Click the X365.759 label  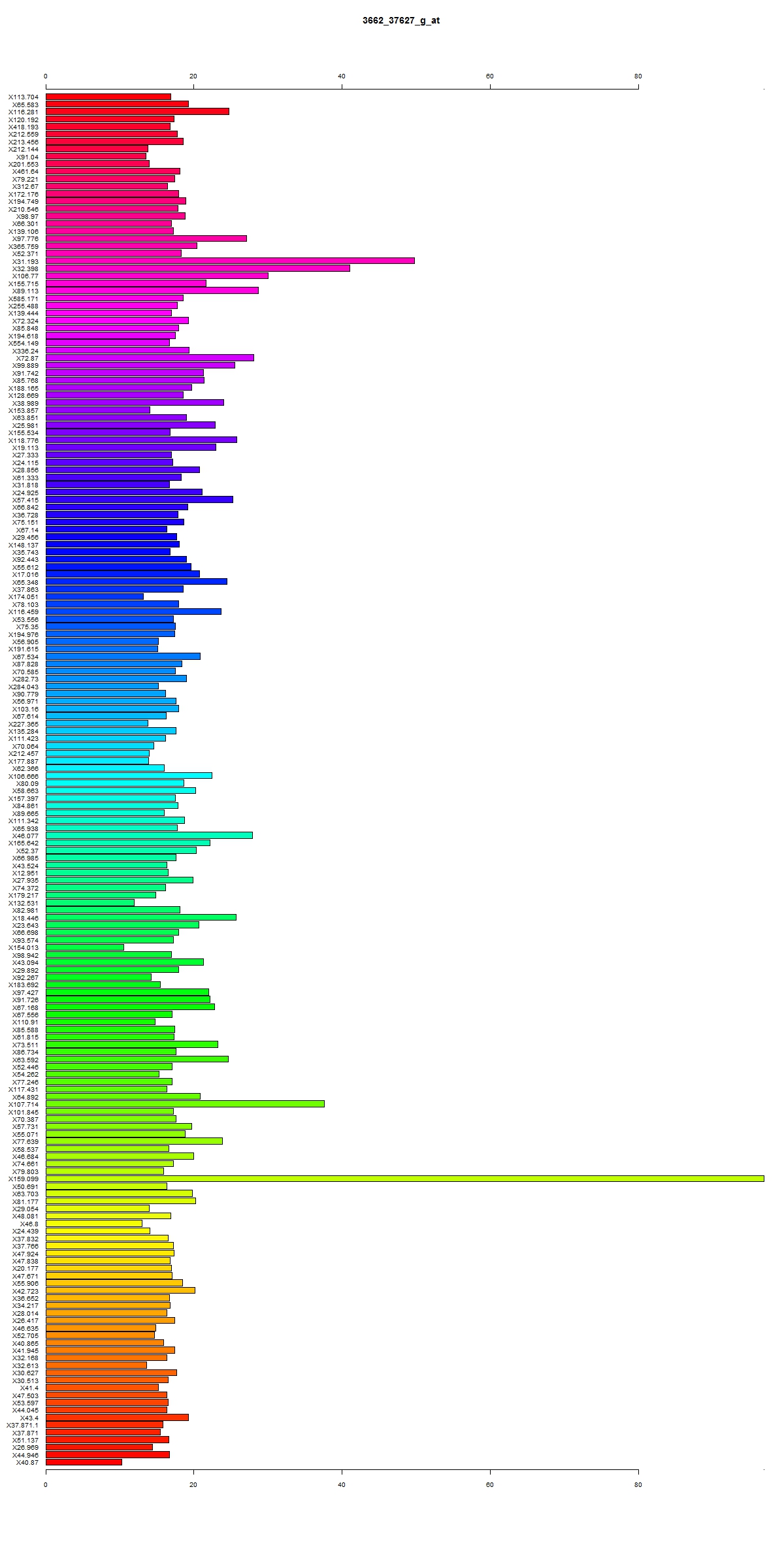tap(24, 246)
